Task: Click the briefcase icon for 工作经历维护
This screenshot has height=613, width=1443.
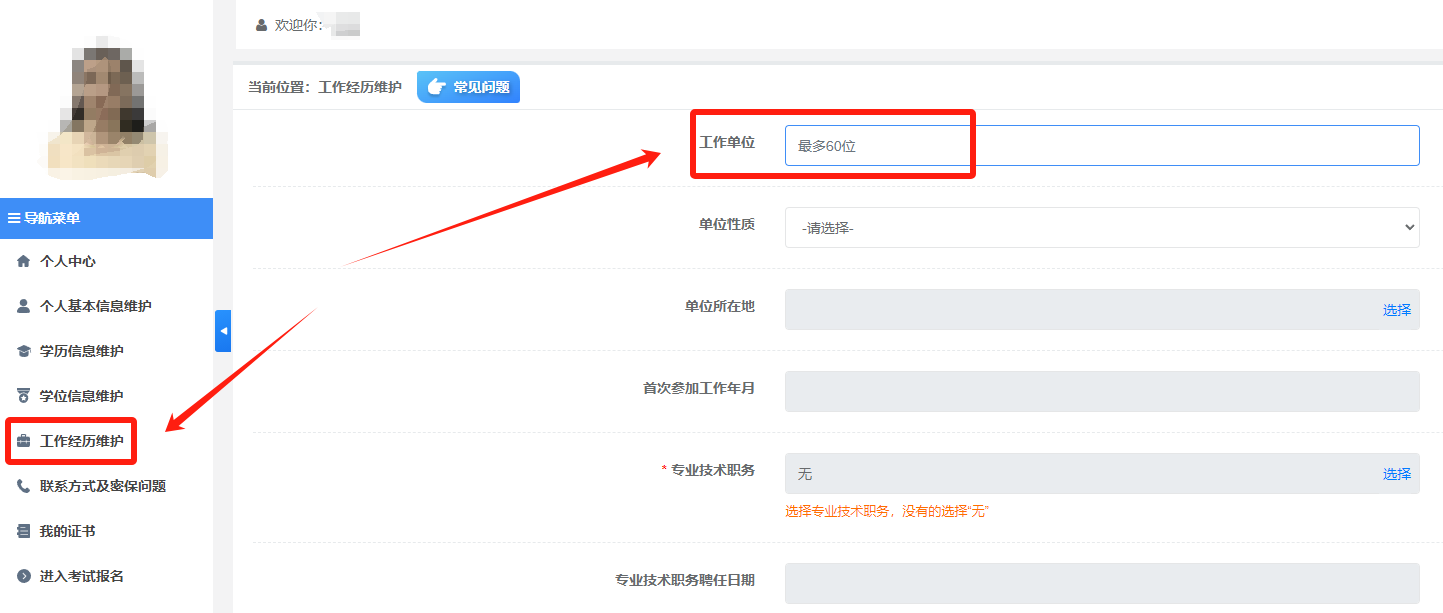Action: pyautogui.click(x=24, y=442)
